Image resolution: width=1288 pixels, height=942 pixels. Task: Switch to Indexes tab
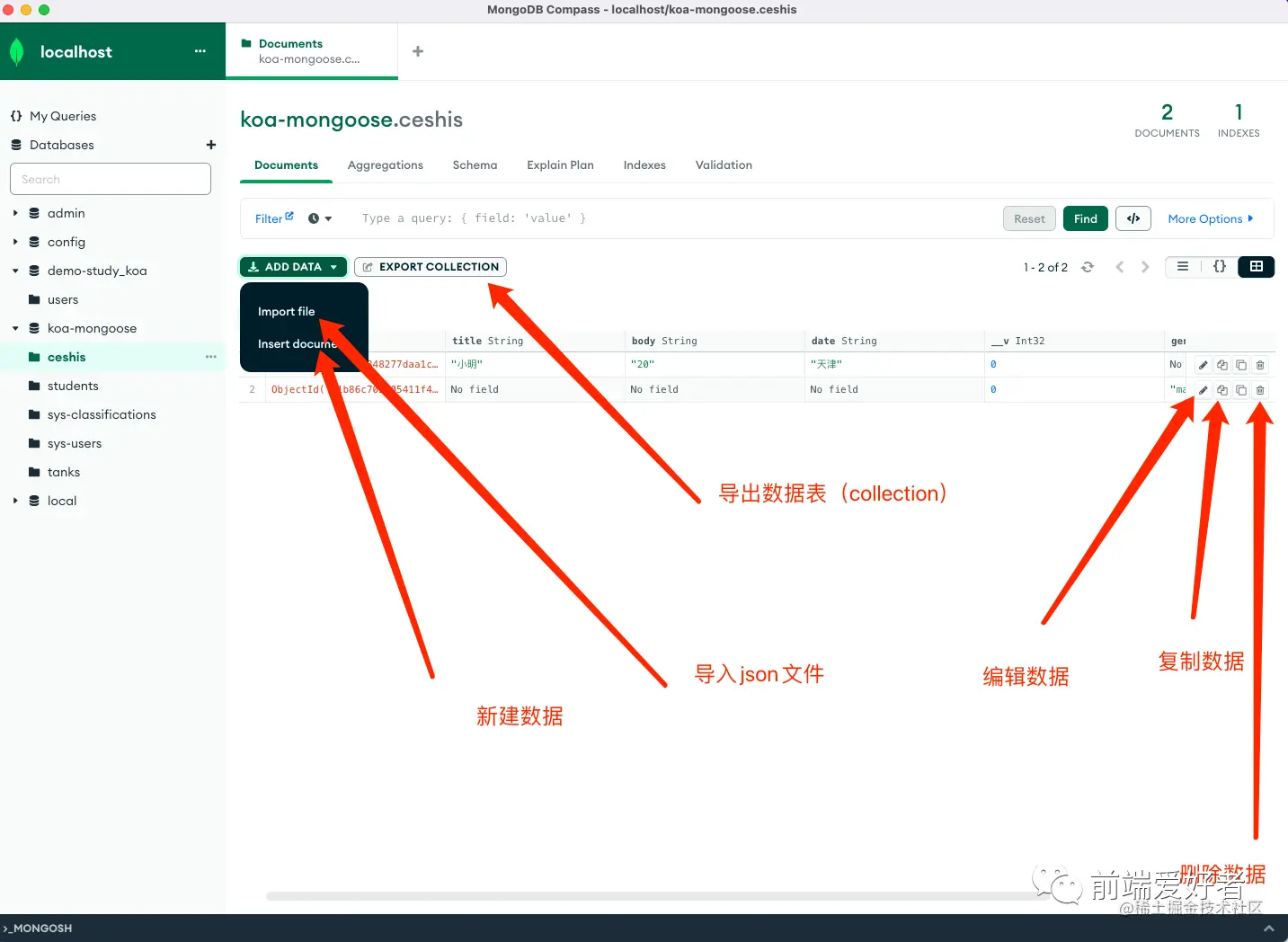coord(644,165)
